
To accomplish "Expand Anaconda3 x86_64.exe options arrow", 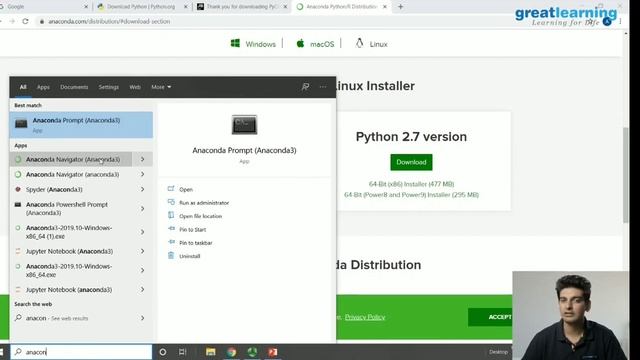I will pyautogui.click(x=142, y=270).
